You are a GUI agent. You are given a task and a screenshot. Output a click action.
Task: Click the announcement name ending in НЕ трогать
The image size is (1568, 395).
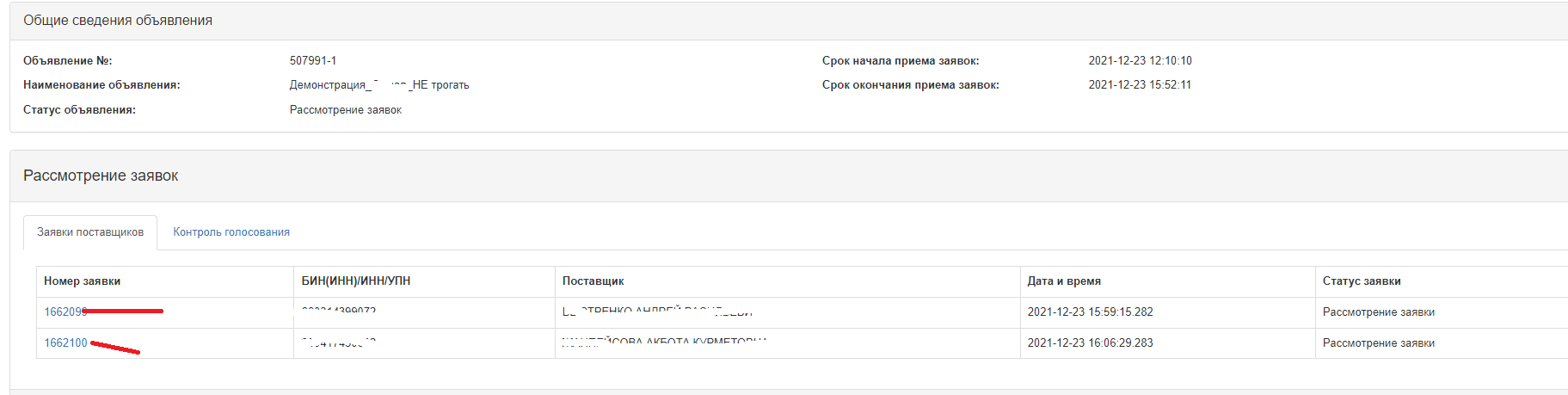(379, 85)
